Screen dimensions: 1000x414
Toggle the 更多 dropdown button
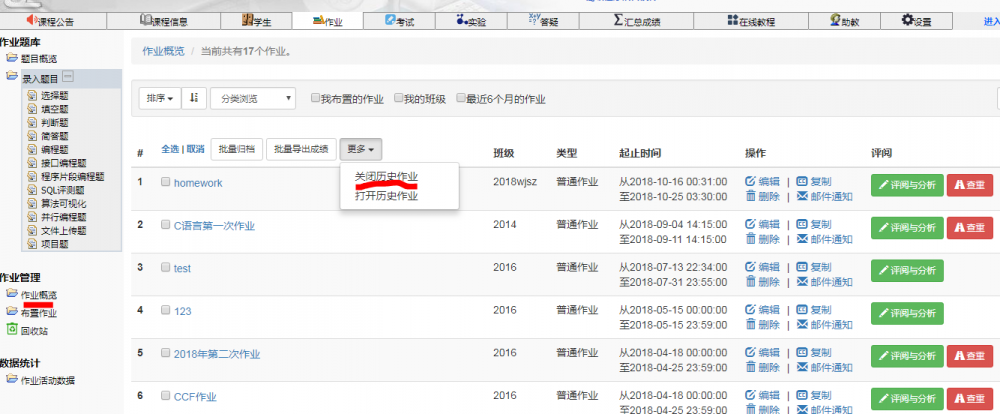point(361,149)
